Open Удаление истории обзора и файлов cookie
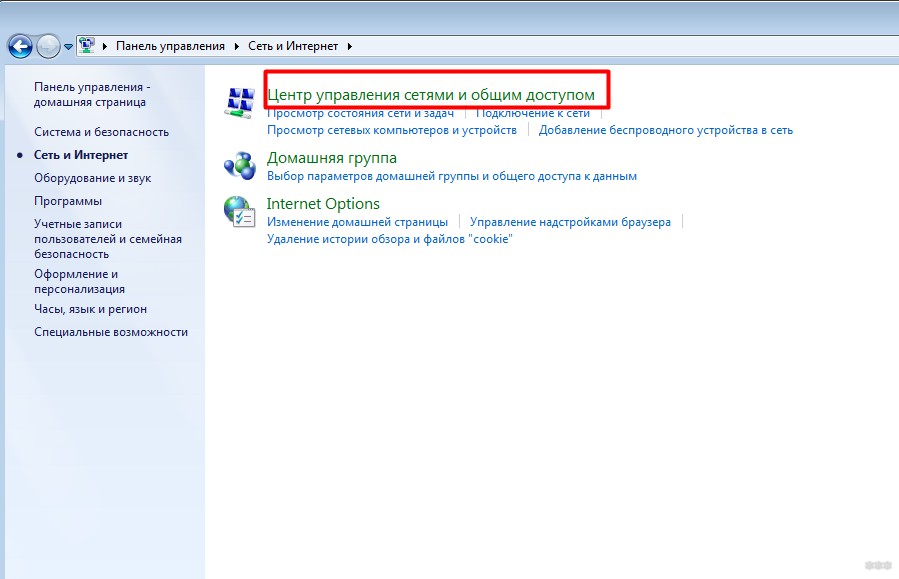This screenshot has height=579, width=899. tap(389, 240)
